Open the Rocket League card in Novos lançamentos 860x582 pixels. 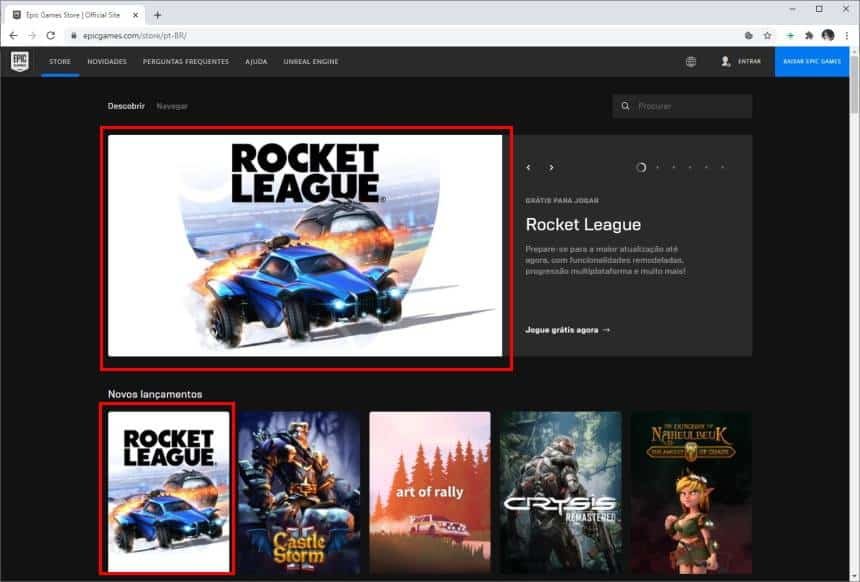pyautogui.click(x=168, y=491)
